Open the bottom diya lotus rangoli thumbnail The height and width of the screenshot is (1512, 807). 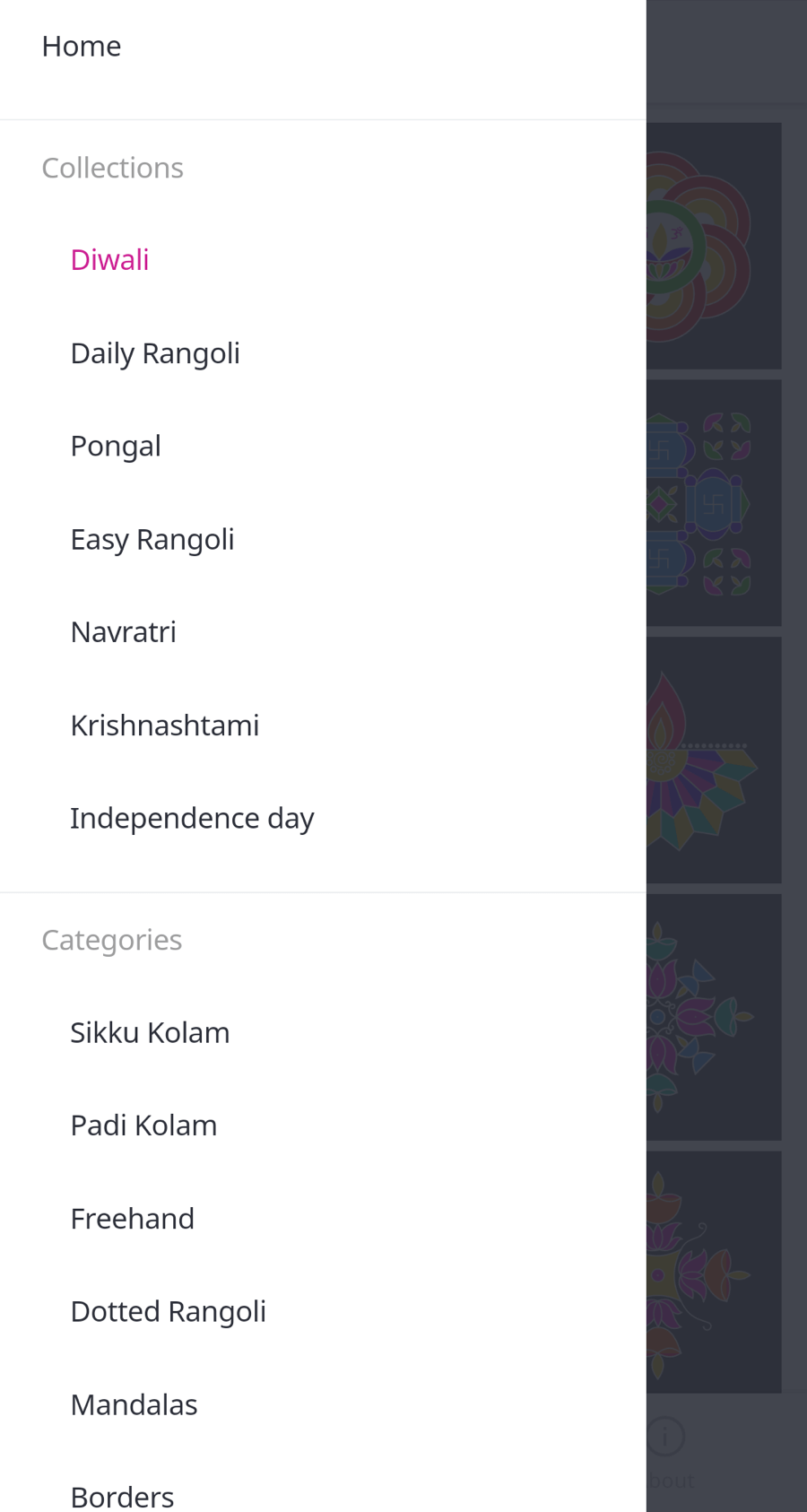pos(713,1272)
